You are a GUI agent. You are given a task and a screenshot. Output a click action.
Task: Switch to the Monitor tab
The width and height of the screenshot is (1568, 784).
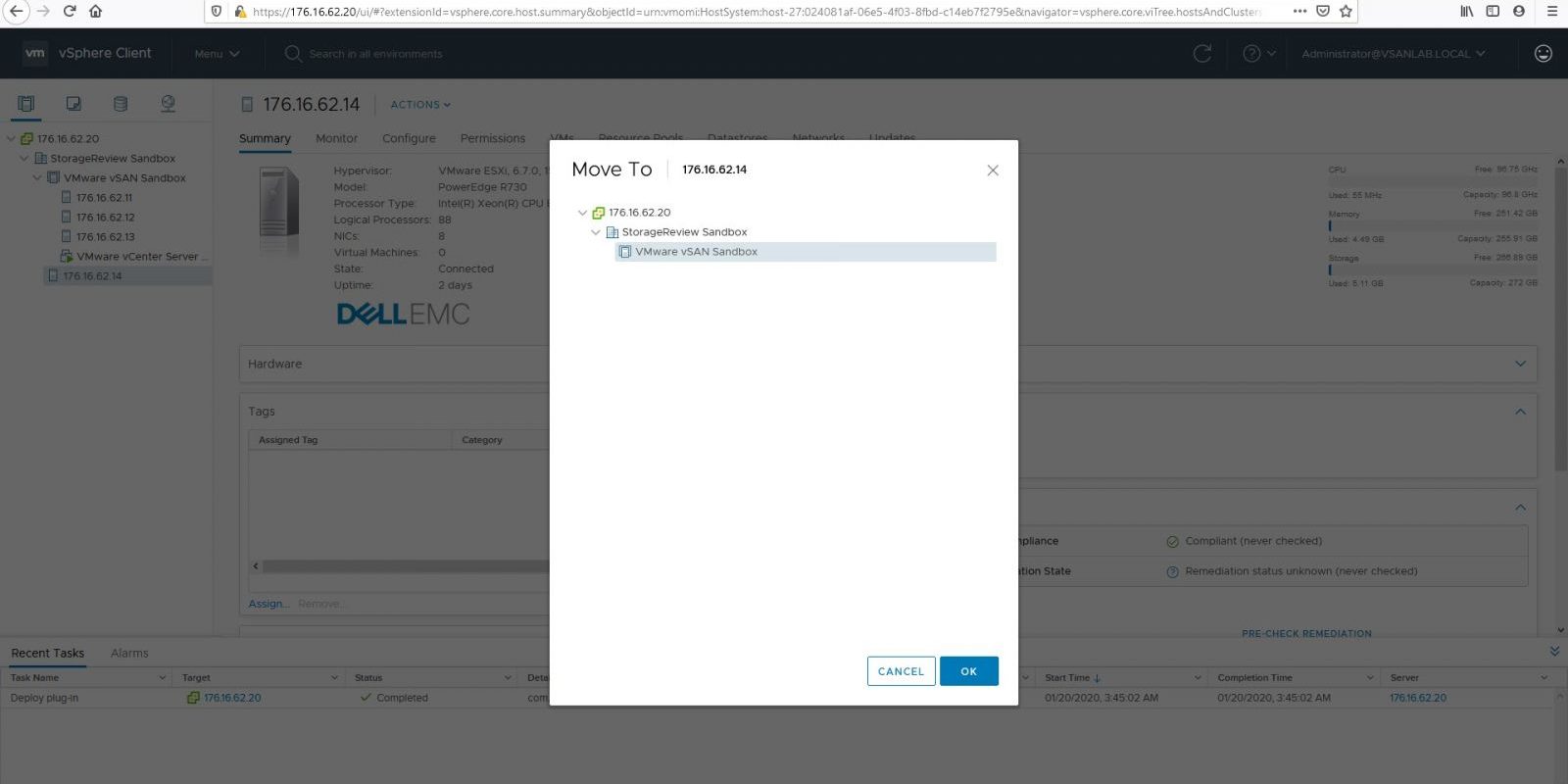click(x=336, y=139)
